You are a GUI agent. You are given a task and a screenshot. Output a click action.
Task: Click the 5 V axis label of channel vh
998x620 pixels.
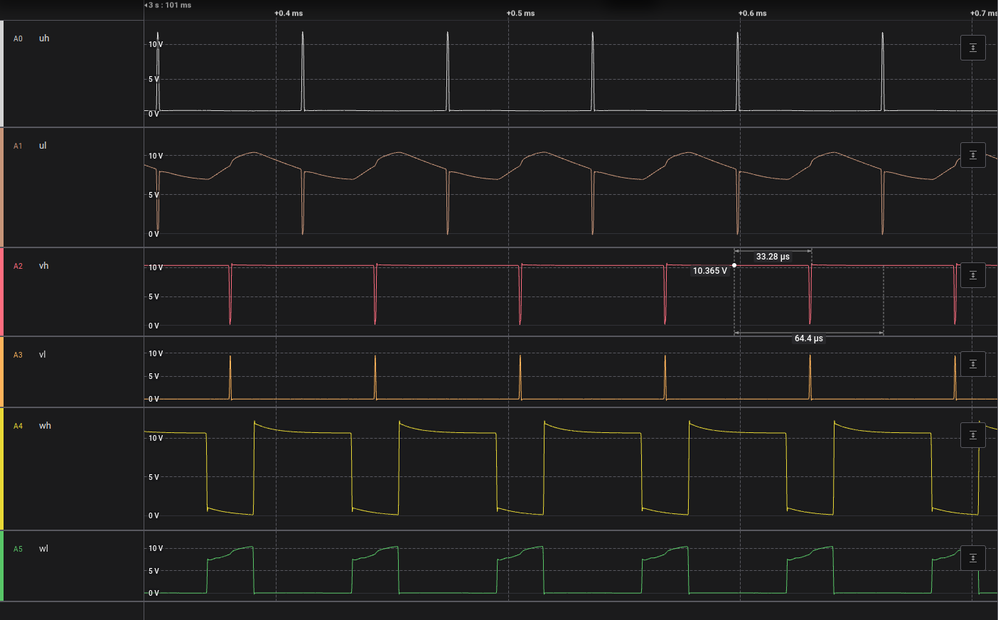[x=153, y=297]
